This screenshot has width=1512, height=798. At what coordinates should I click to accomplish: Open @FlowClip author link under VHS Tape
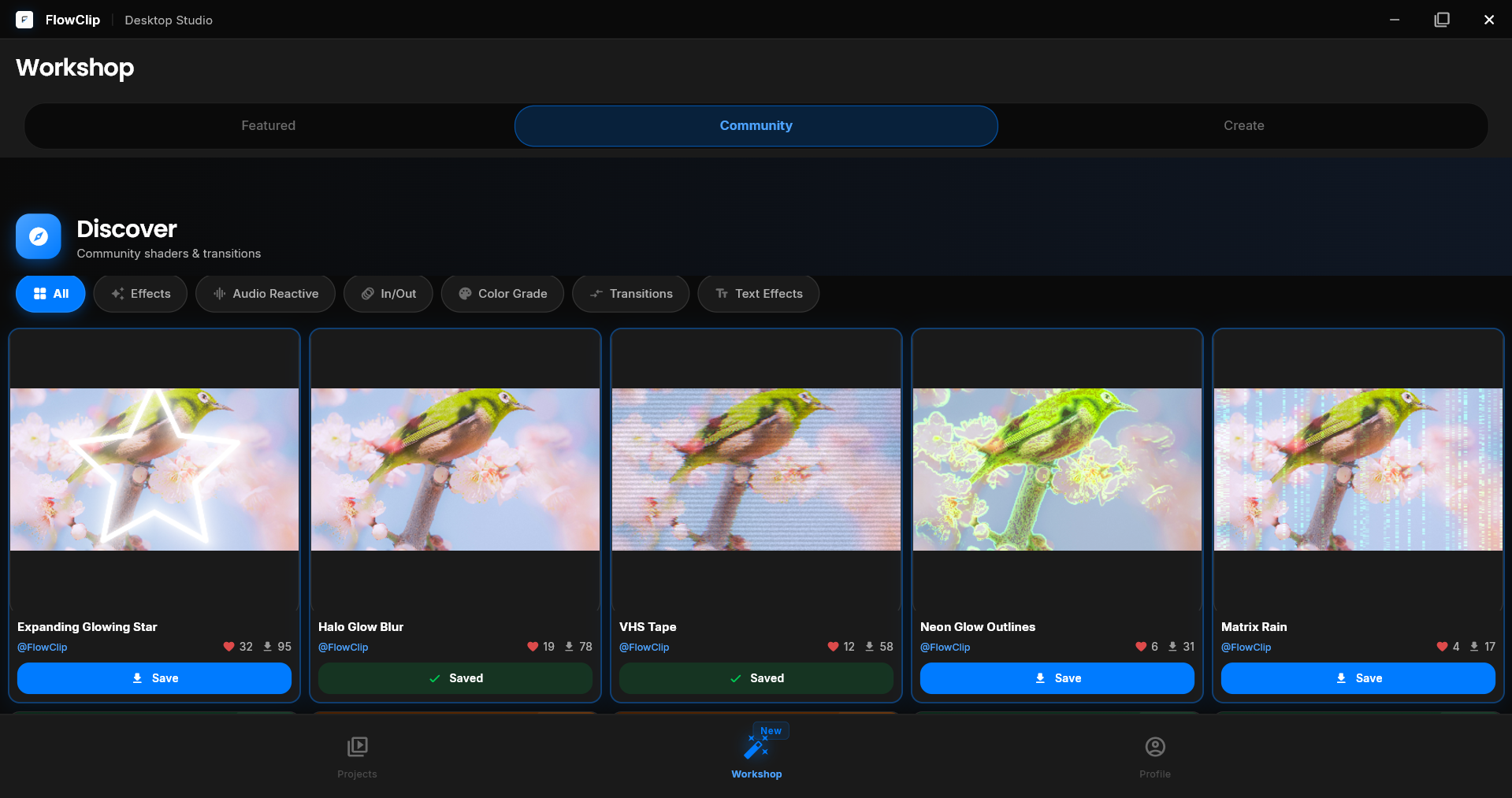[x=645, y=648]
